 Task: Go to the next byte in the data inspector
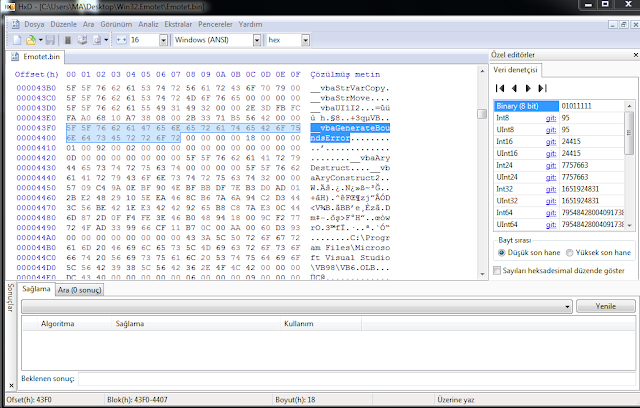tap(528, 88)
